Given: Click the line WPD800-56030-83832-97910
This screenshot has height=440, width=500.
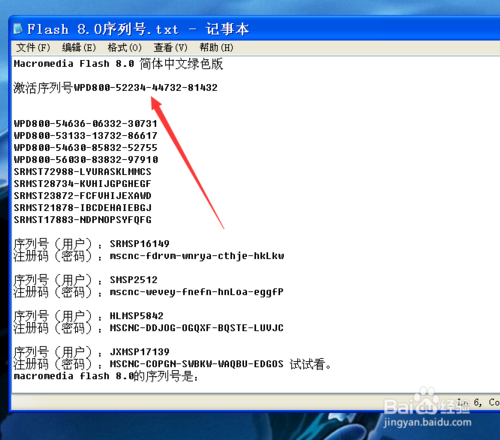Looking at the screenshot, I should [86, 160].
